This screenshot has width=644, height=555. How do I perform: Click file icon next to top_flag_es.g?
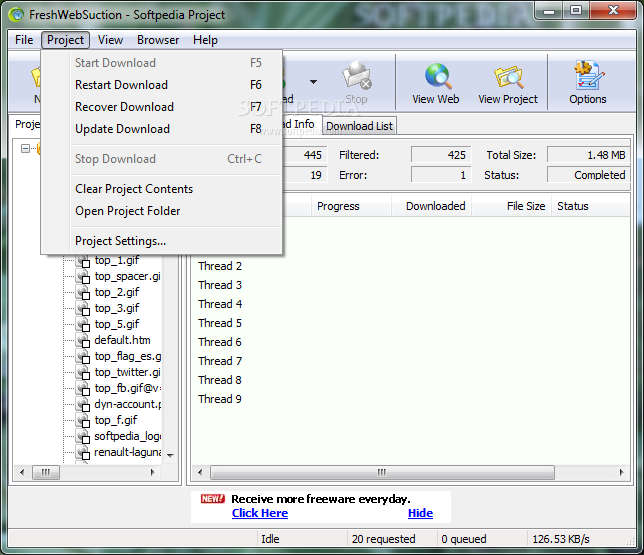pos(83,357)
